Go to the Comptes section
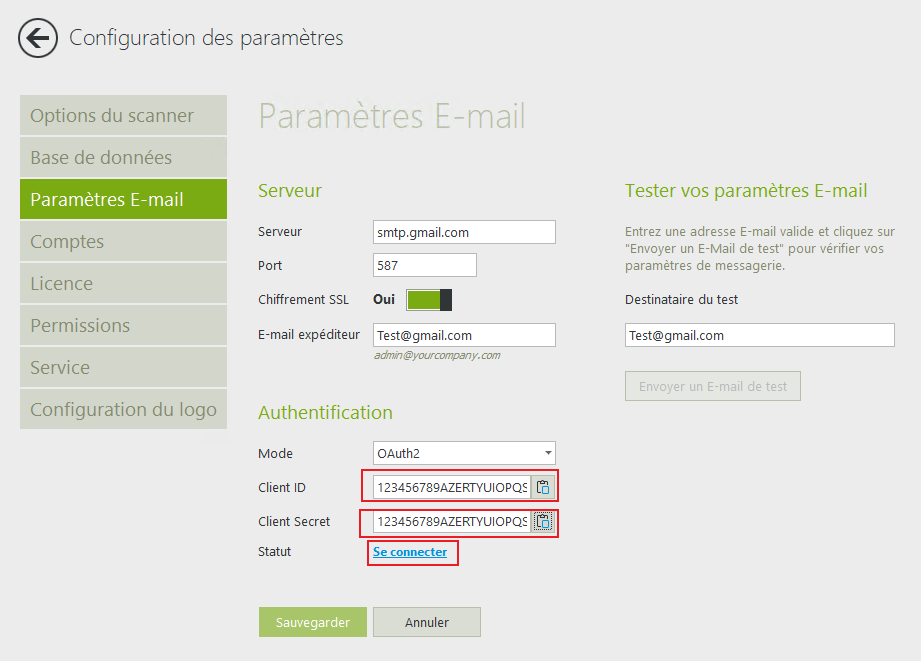Screen dimensions: 921x661 [123, 242]
